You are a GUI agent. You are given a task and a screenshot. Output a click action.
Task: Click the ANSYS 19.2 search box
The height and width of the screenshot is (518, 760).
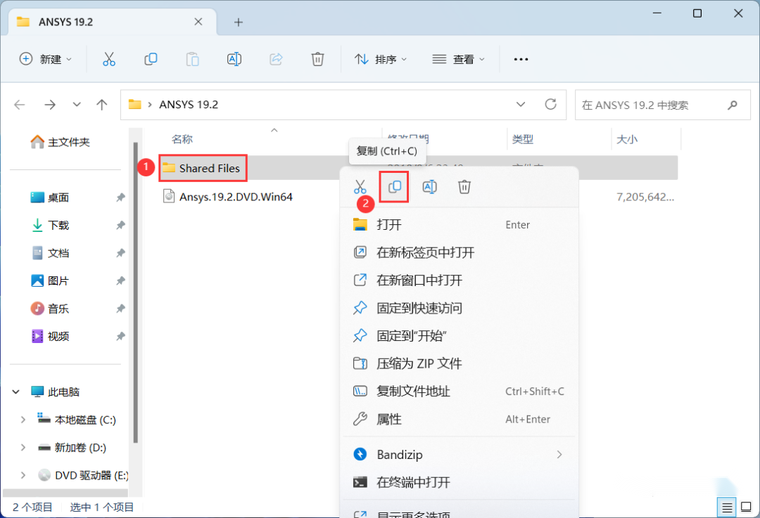point(663,105)
